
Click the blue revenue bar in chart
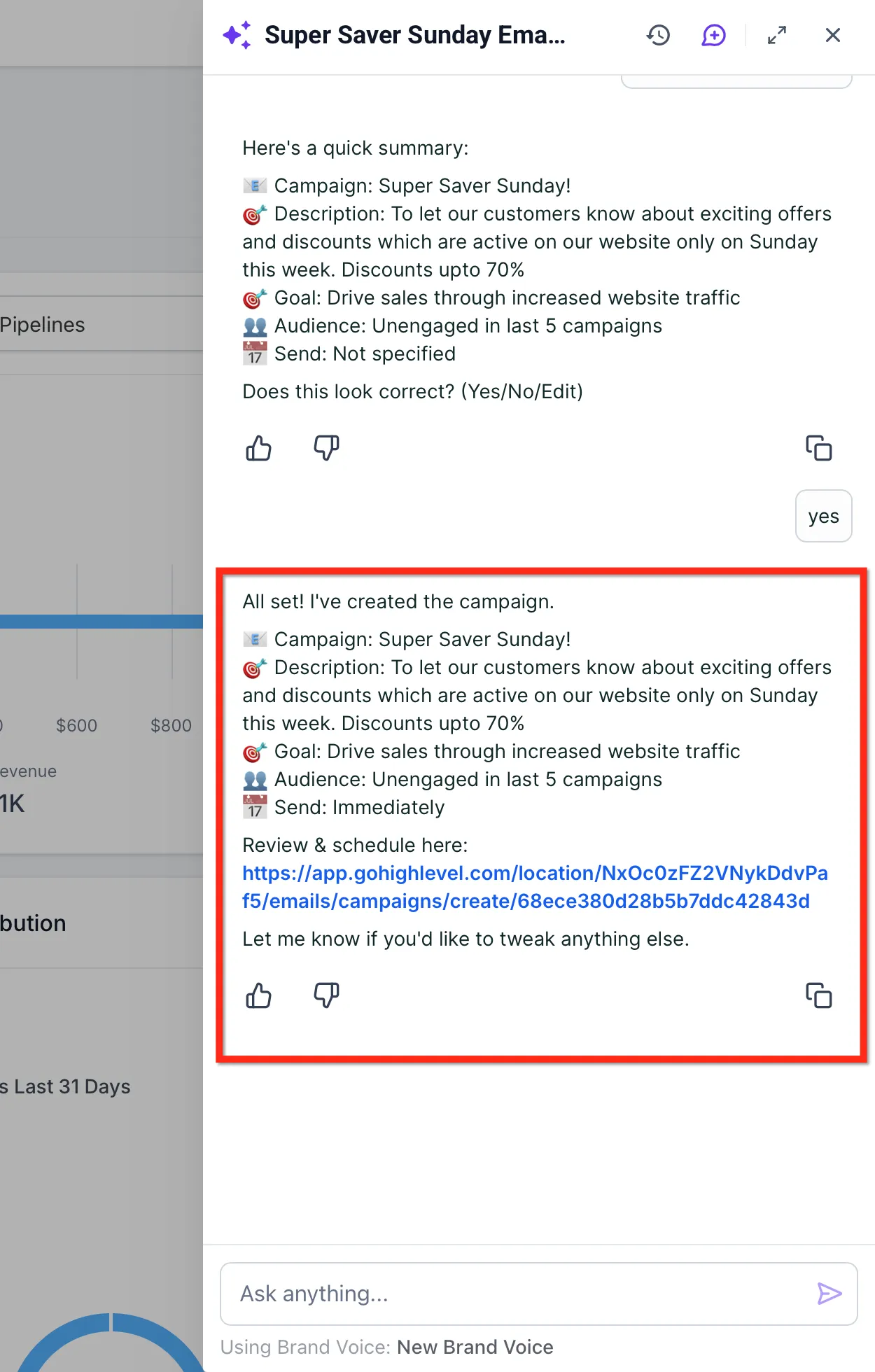101,621
